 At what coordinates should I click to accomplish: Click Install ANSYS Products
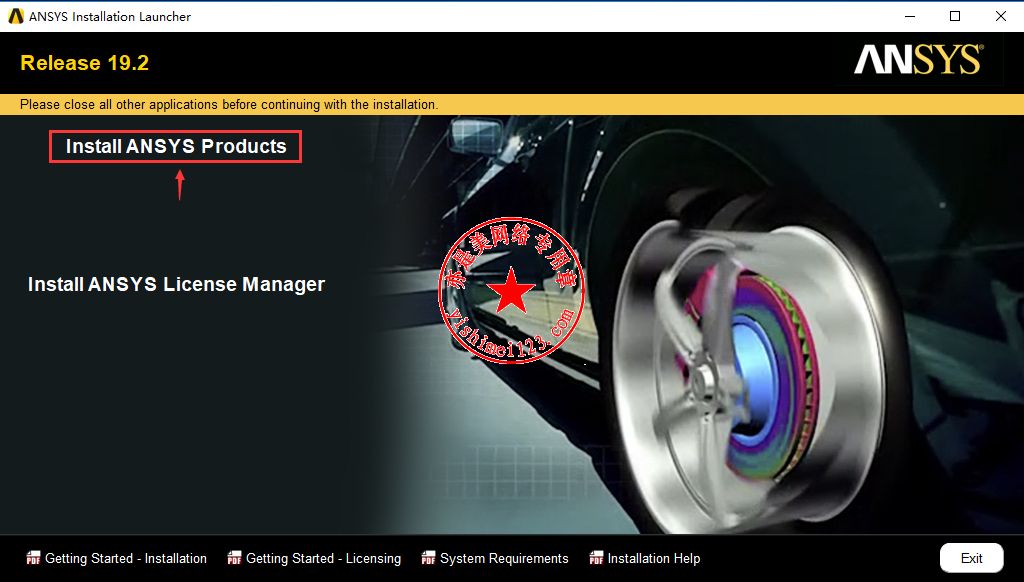(176, 146)
